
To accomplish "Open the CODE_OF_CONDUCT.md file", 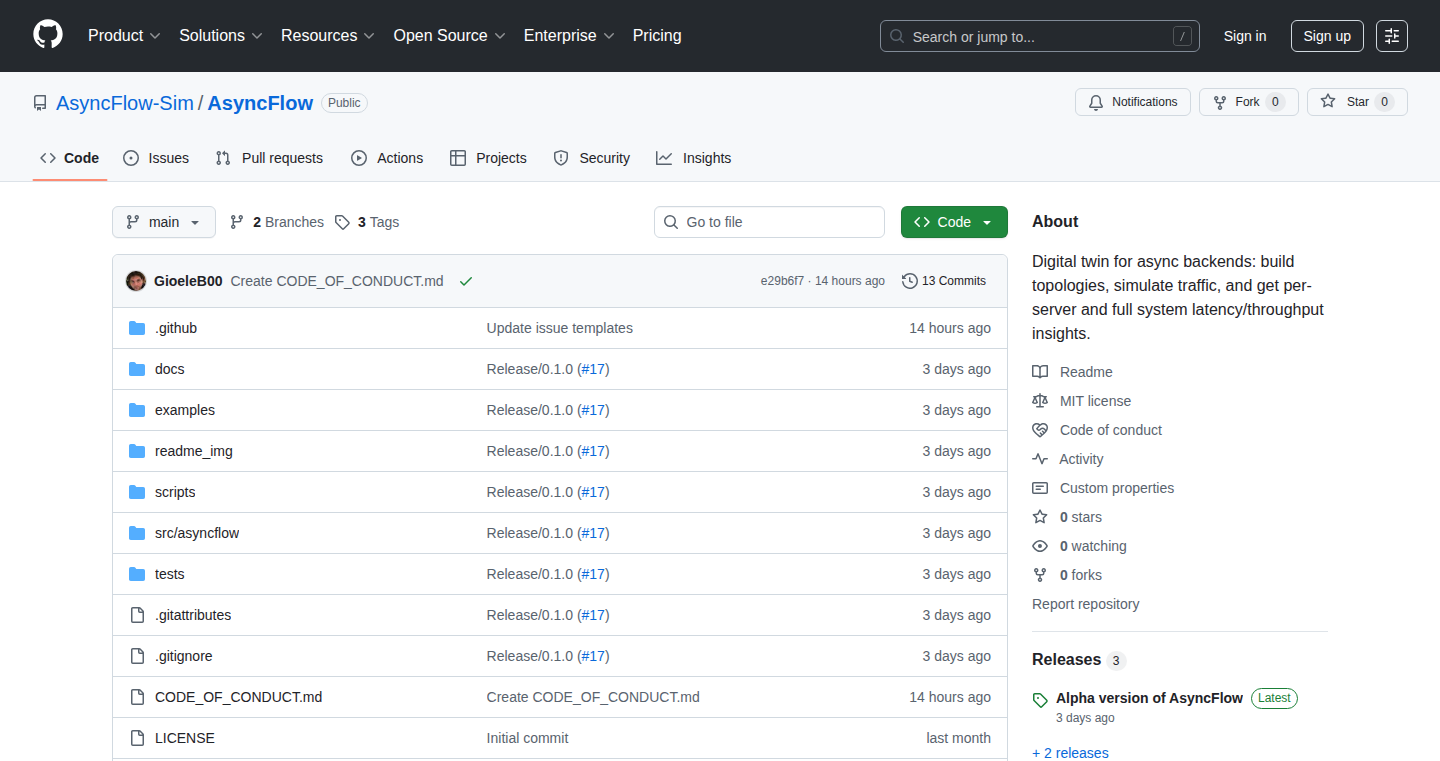I will [238, 697].
